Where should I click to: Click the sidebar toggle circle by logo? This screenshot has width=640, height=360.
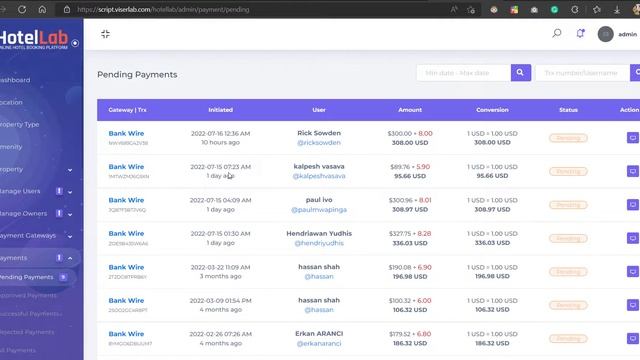tap(75, 43)
